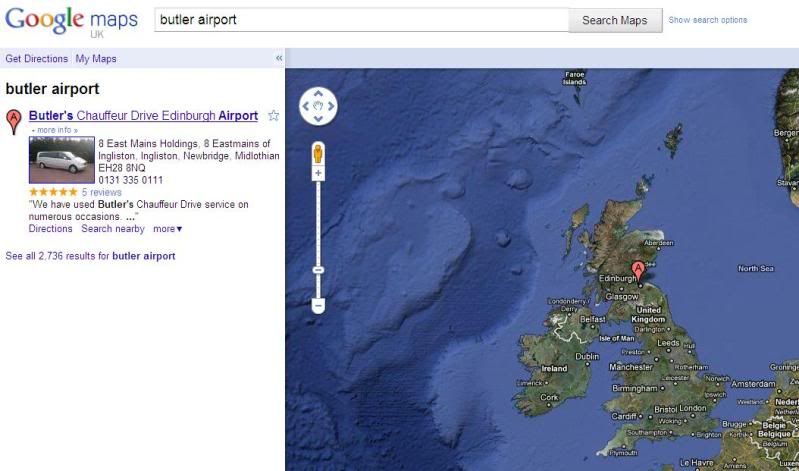This screenshot has height=471, width=799.
Task: Select the Street View pegman icon
Action: point(318,153)
